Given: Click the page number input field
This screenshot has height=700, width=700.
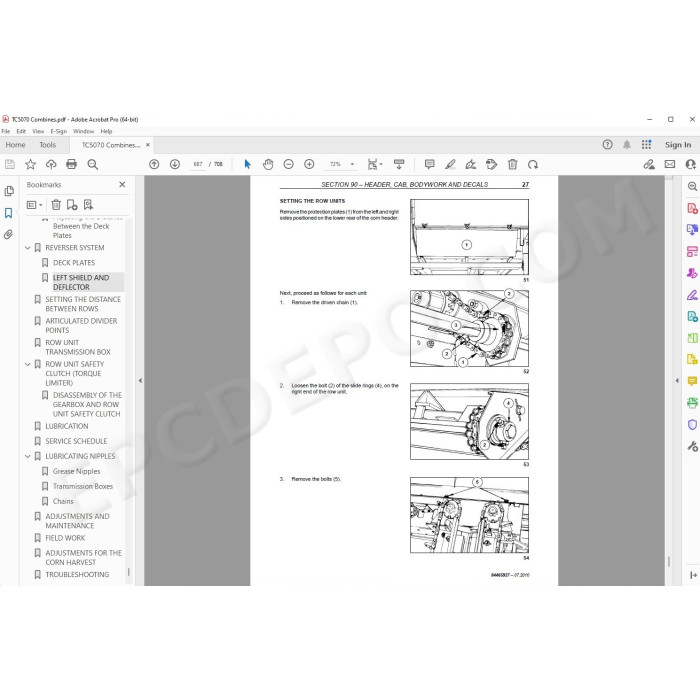Looking at the screenshot, I should pyautogui.click(x=197, y=164).
